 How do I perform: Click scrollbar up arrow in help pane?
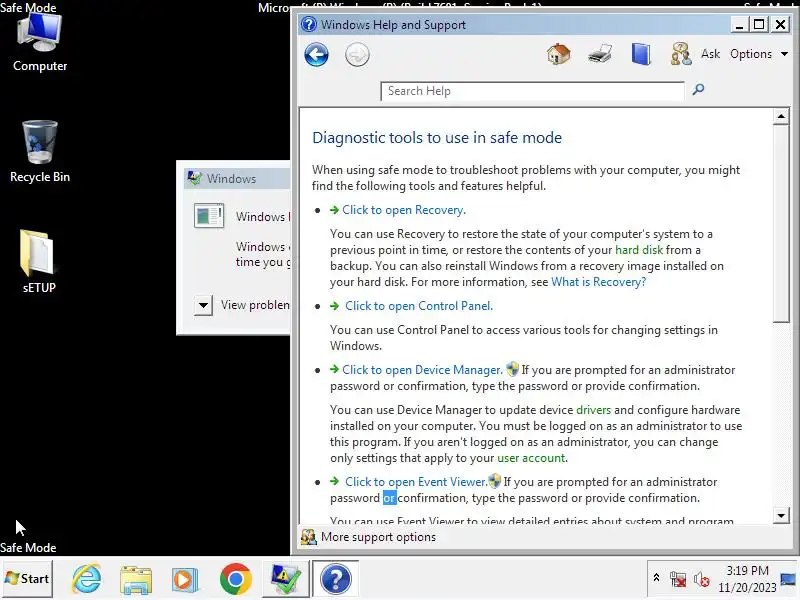coord(781,116)
